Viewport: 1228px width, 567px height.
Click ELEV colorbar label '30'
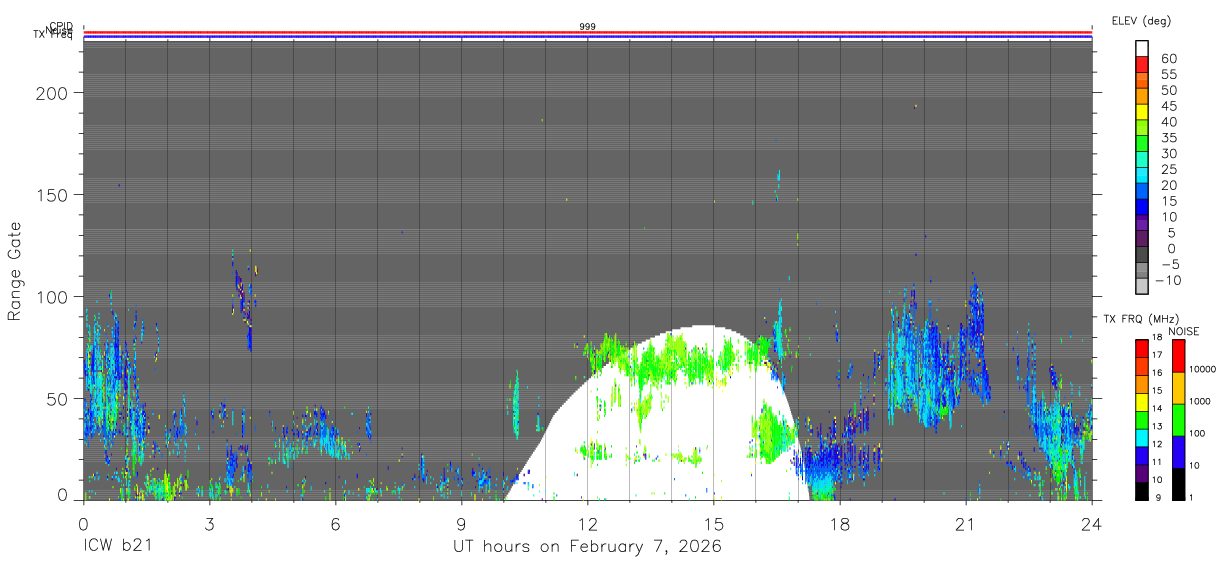tap(1168, 153)
